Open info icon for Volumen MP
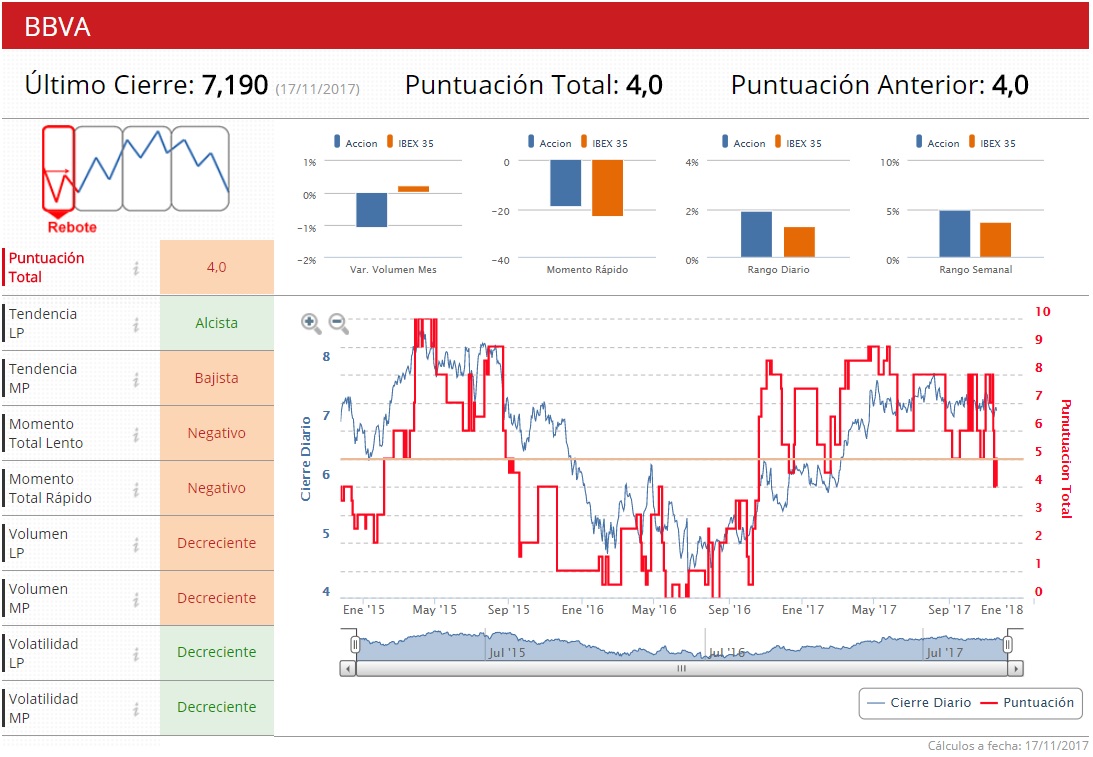The image size is (1093, 757). [136, 599]
